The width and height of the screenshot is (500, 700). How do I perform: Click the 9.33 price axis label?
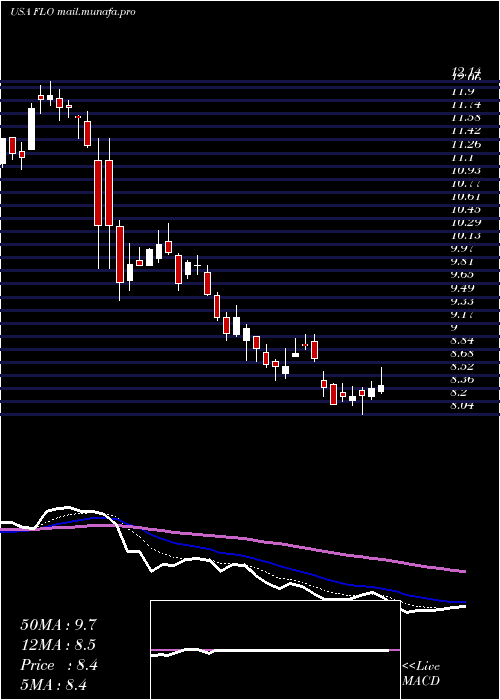coord(463,301)
